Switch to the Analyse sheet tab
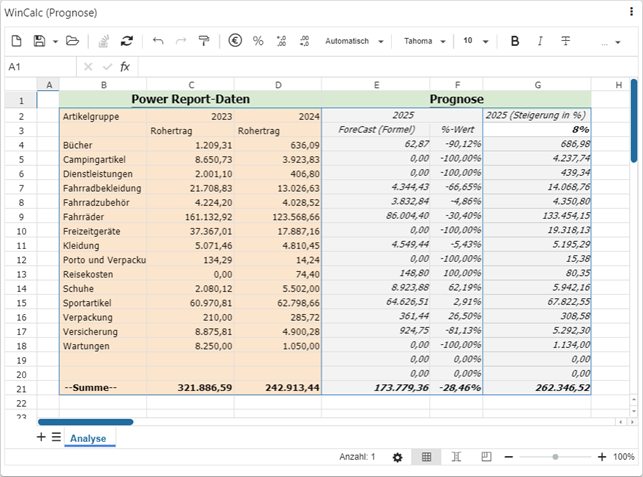 point(90,438)
